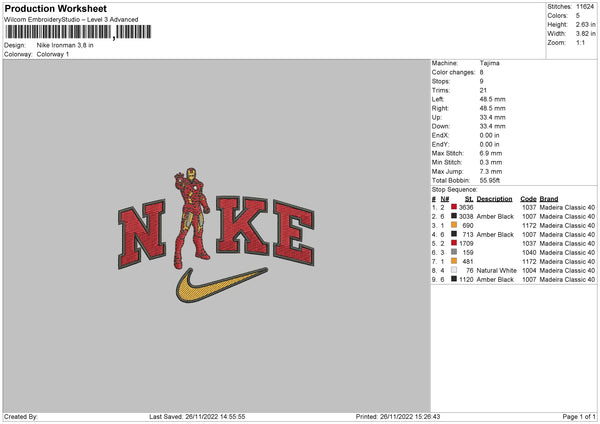Screen dimensions: 600x424
Task: Click the Iron Man figure in the design preview
Action: point(191,217)
